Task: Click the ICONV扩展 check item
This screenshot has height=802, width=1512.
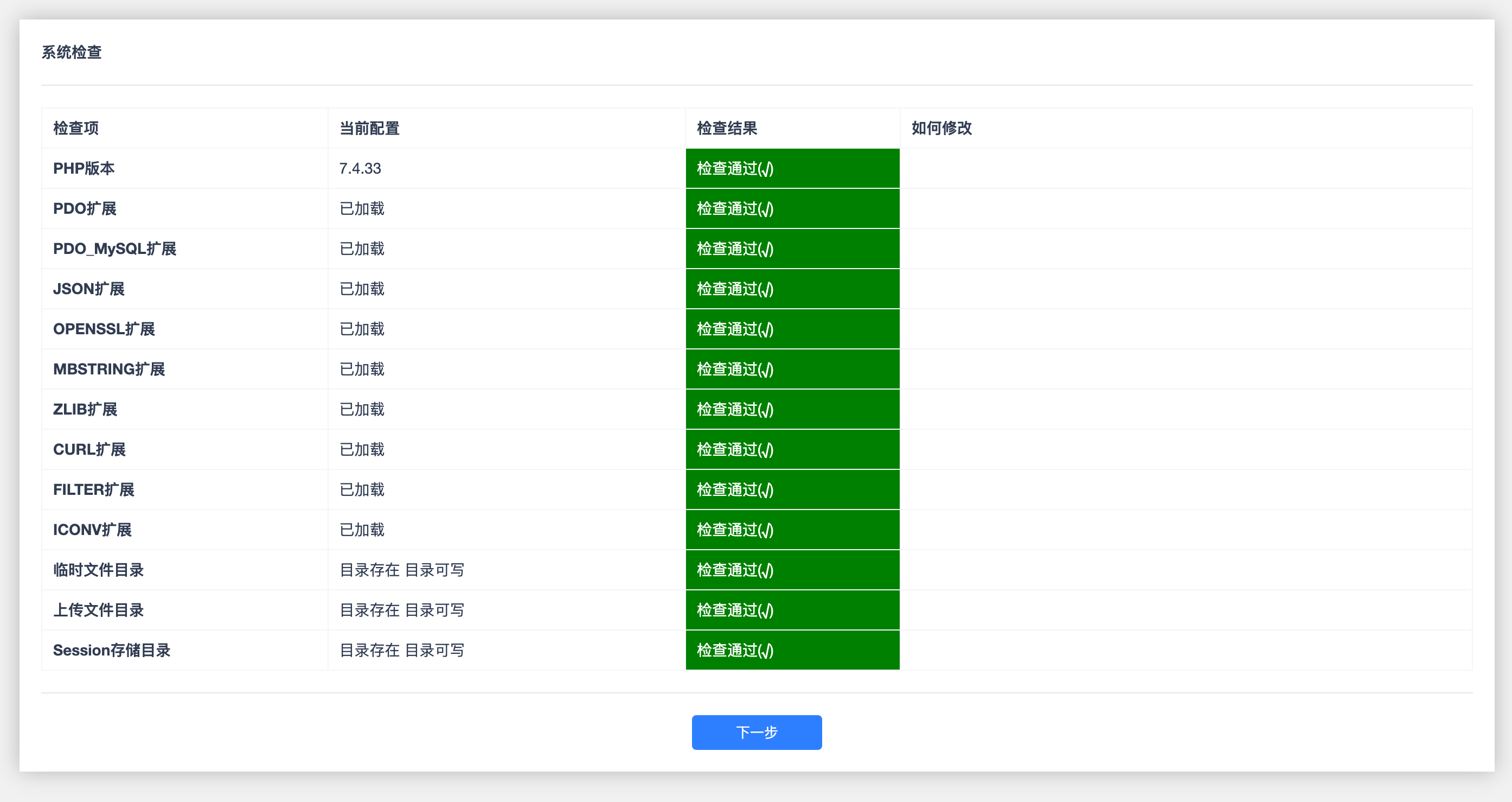Action: pos(92,530)
